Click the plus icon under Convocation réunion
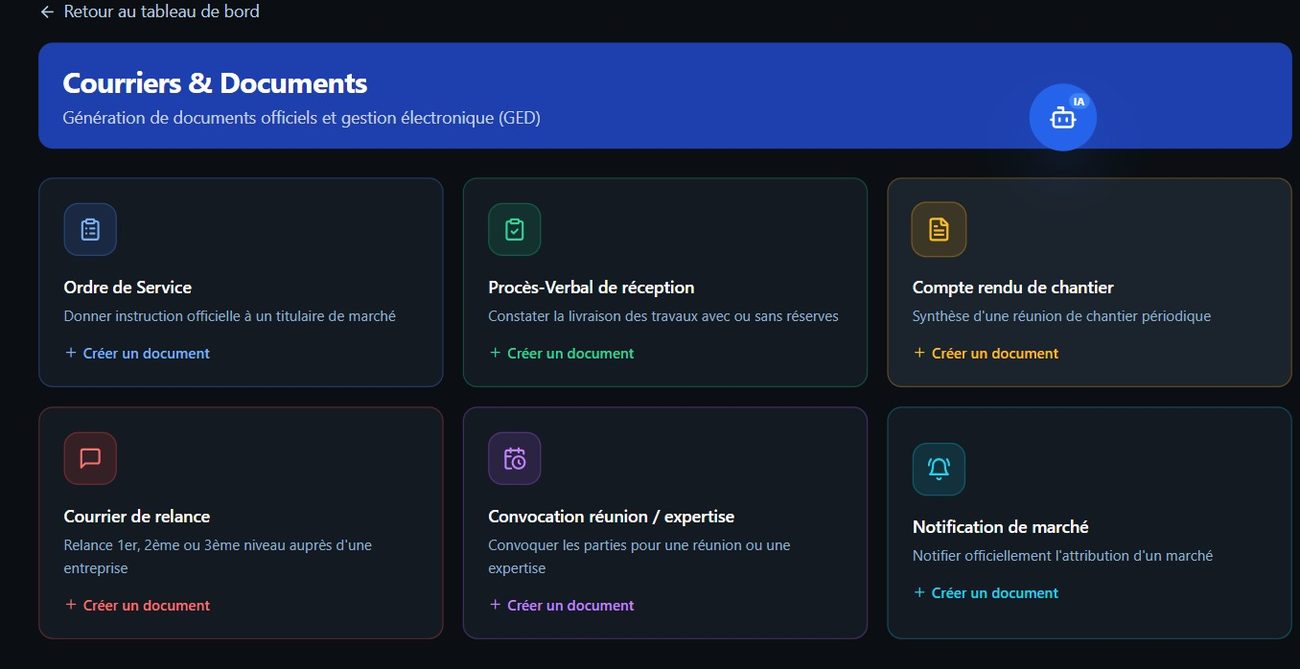The width and height of the screenshot is (1300, 669). point(495,605)
